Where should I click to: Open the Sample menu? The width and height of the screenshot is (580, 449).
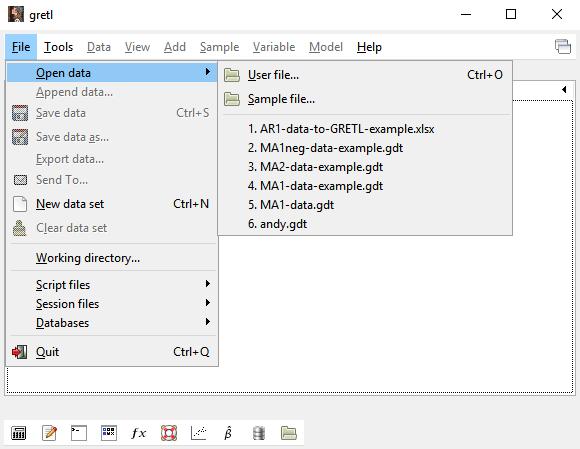coord(219,47)
